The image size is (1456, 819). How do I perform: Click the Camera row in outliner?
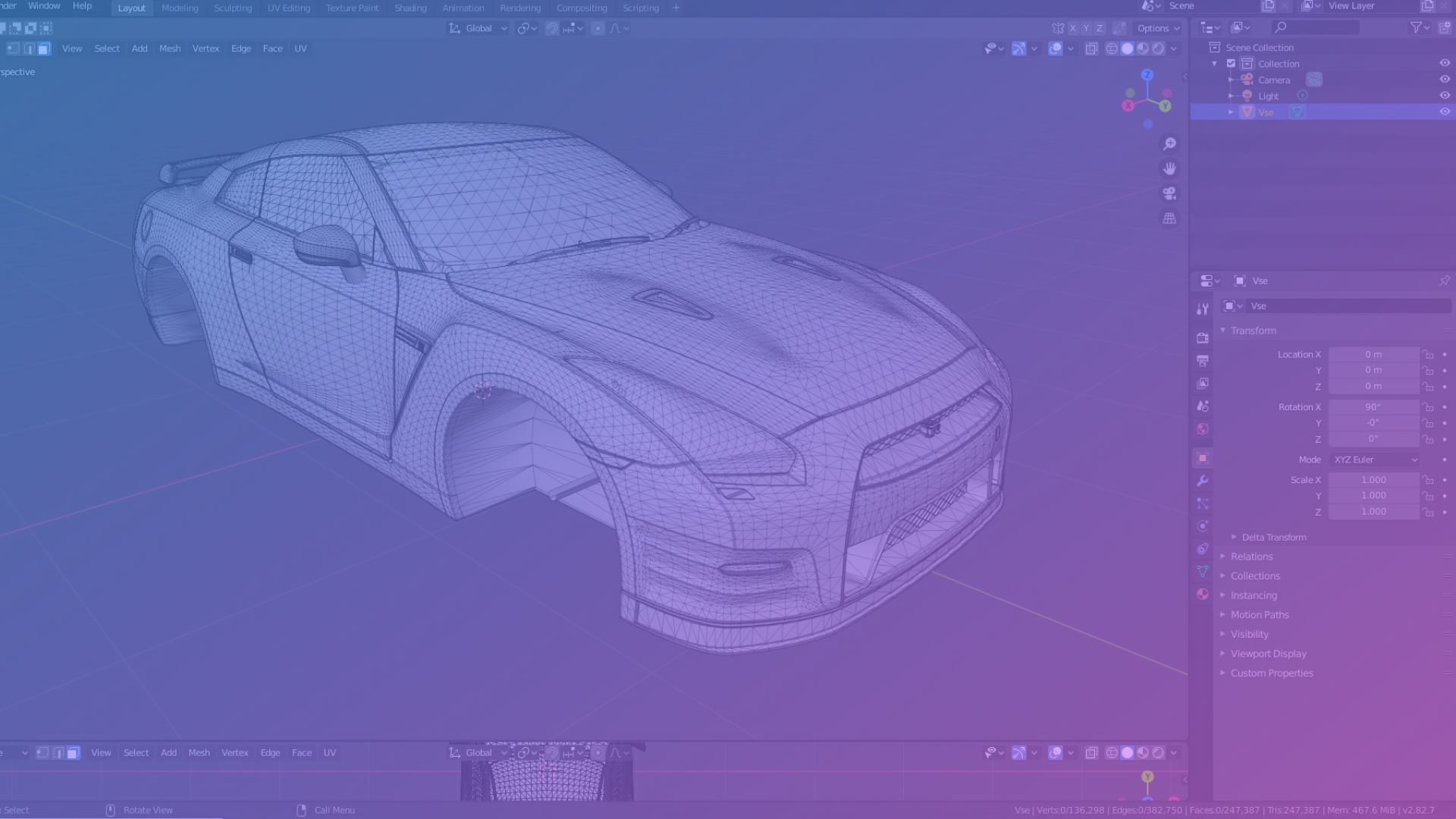pos(1323,80)
